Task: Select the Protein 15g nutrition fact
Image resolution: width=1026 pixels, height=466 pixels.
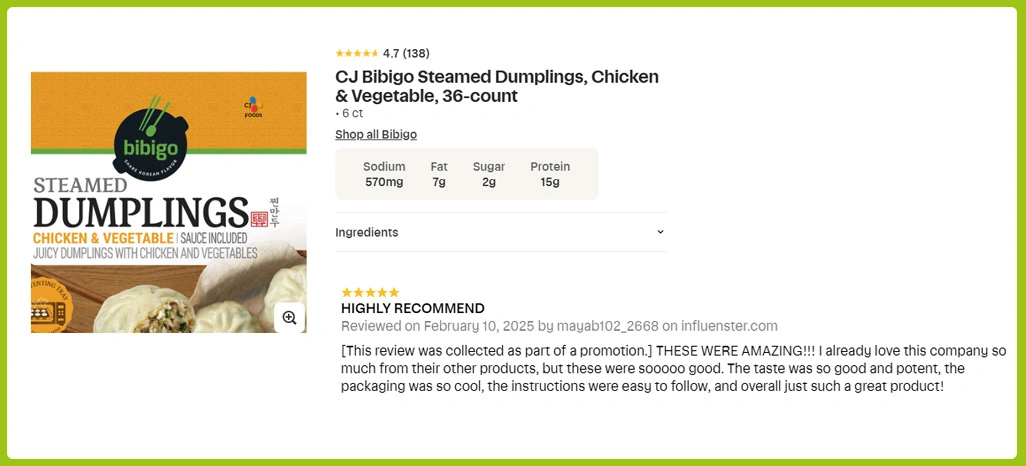Action: 550,174
